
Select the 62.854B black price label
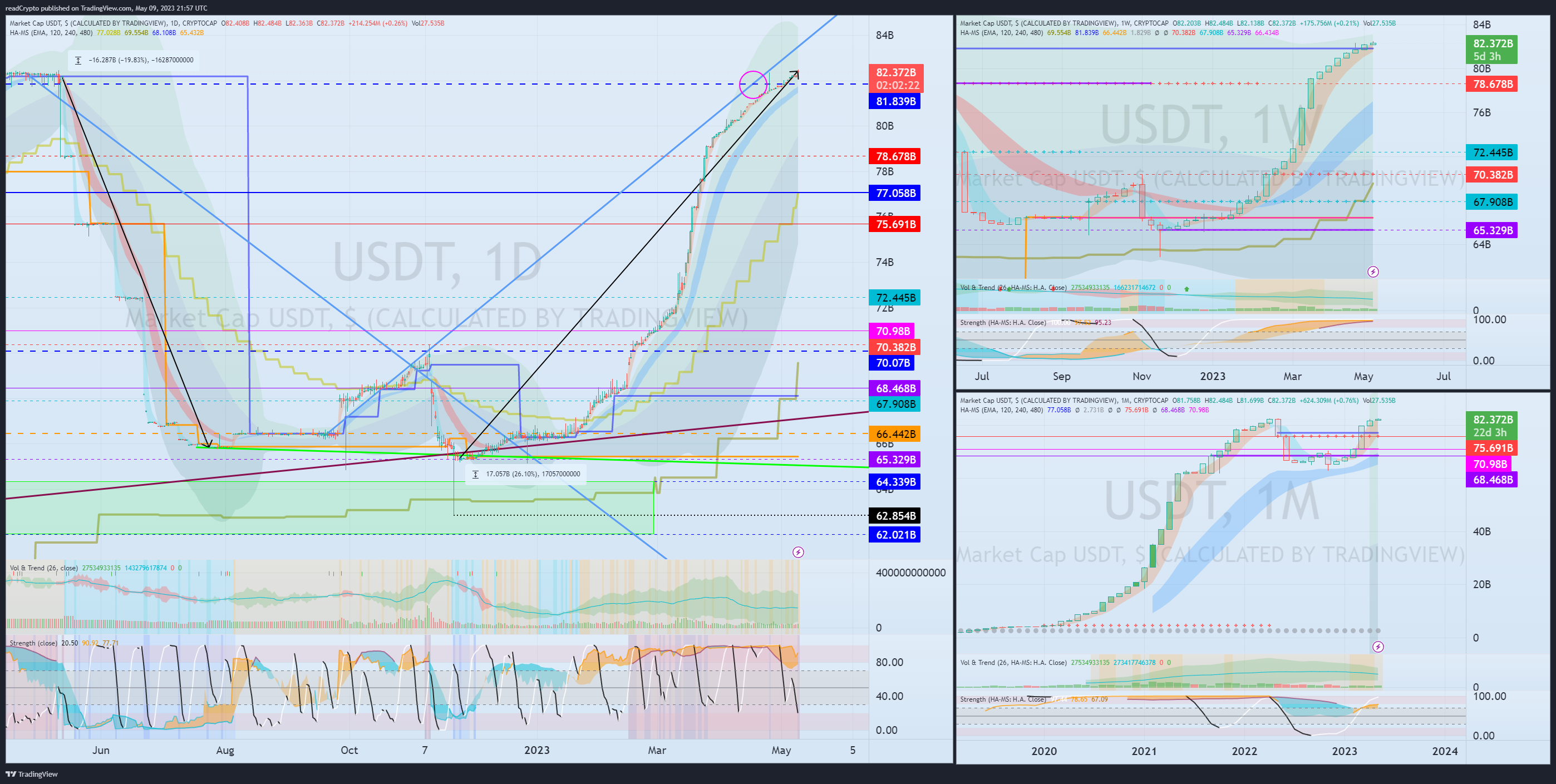coord(895,516)
